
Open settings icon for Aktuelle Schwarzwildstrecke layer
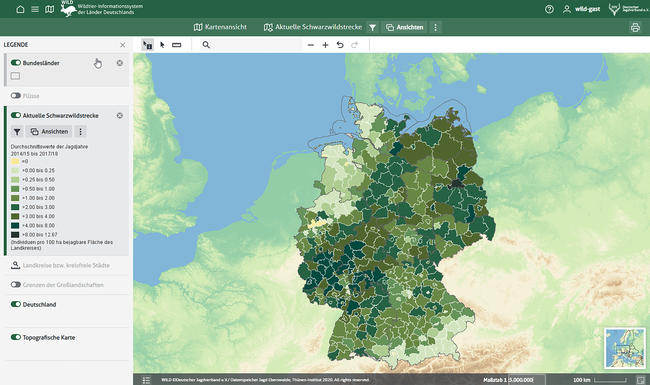click(119, 115)
